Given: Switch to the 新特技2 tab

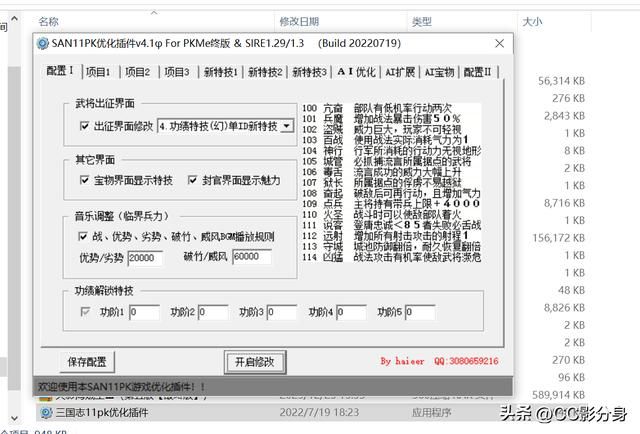Looking at the screenshot, I should coord(265,72).
